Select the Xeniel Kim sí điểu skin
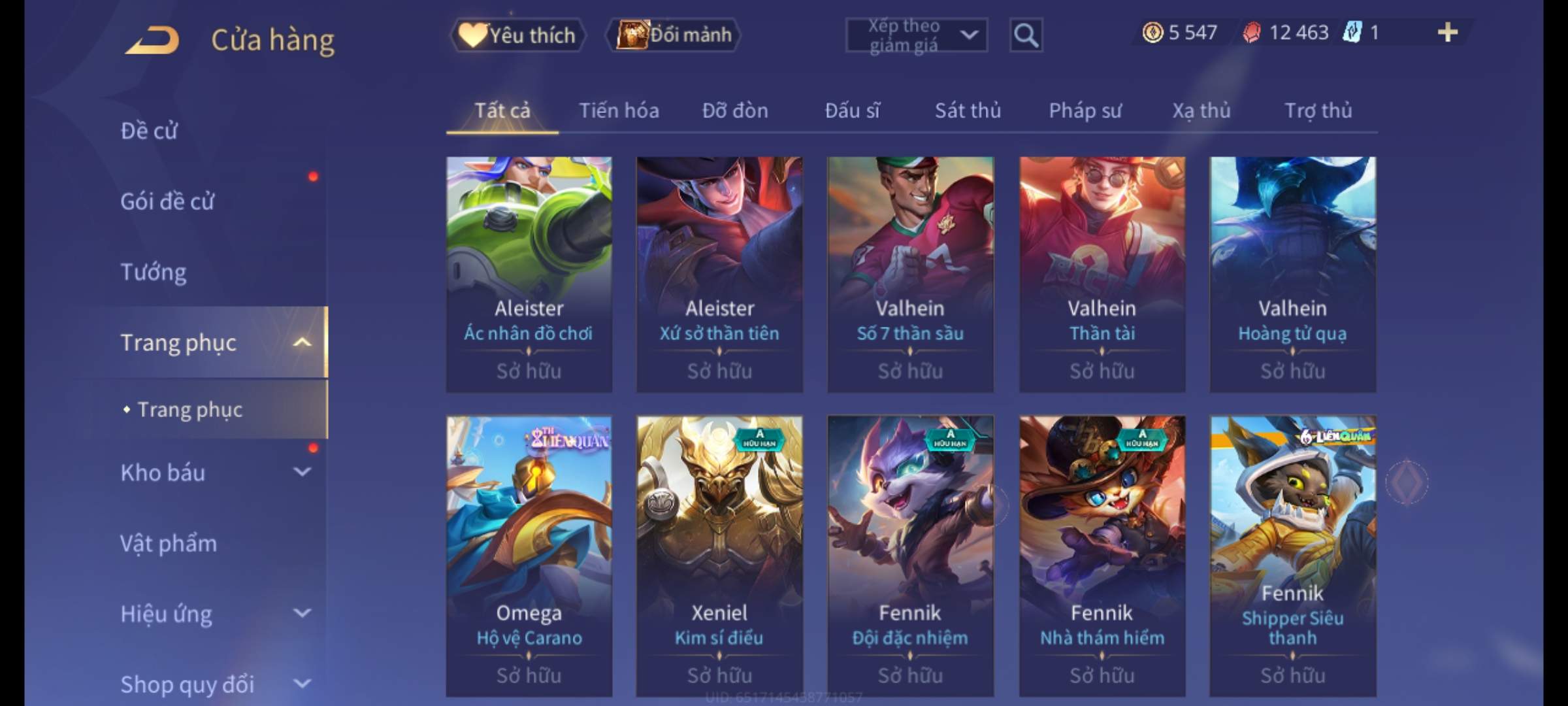The image size is (1568, 706). point(719,556)
